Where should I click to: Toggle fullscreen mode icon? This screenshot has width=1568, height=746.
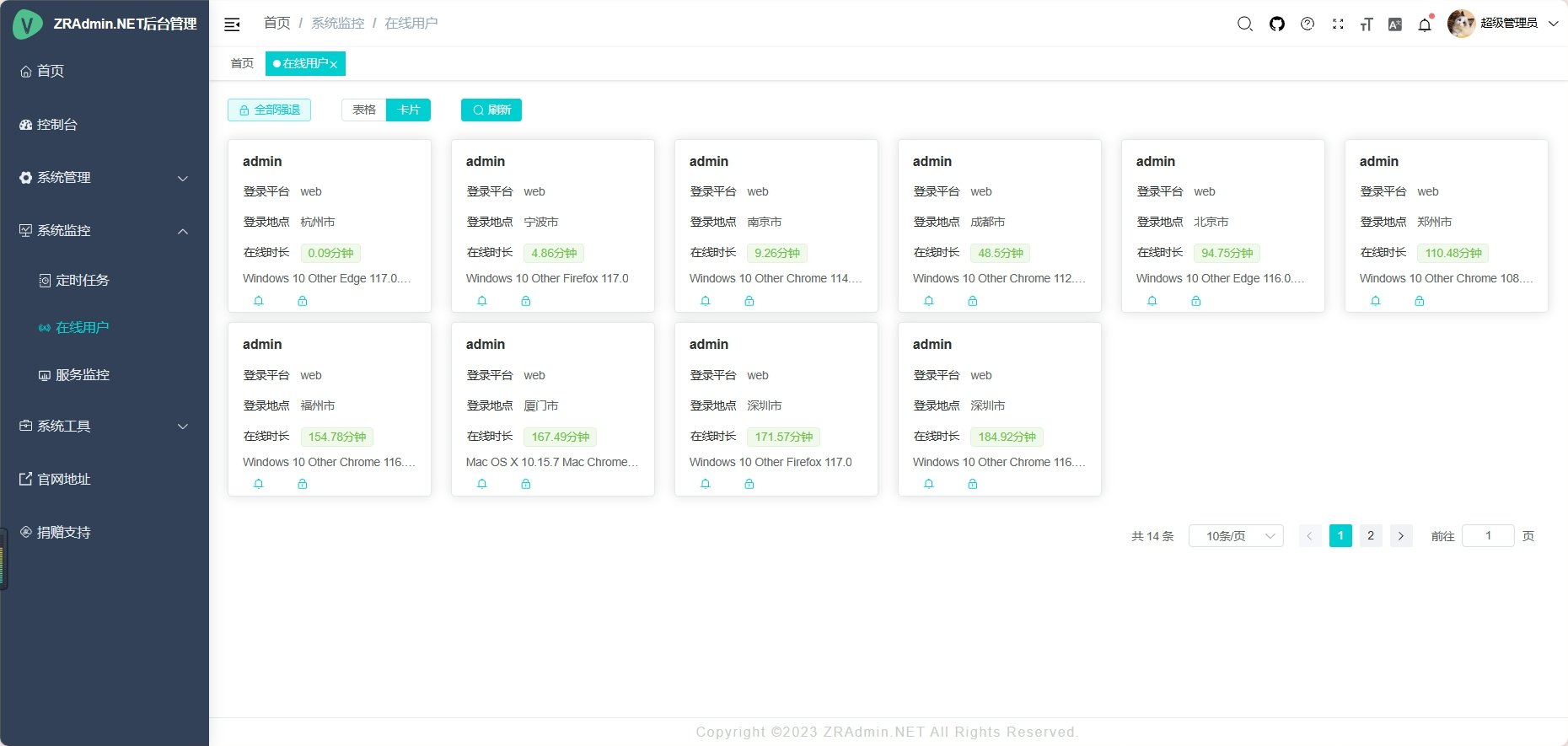[1338, 24]
